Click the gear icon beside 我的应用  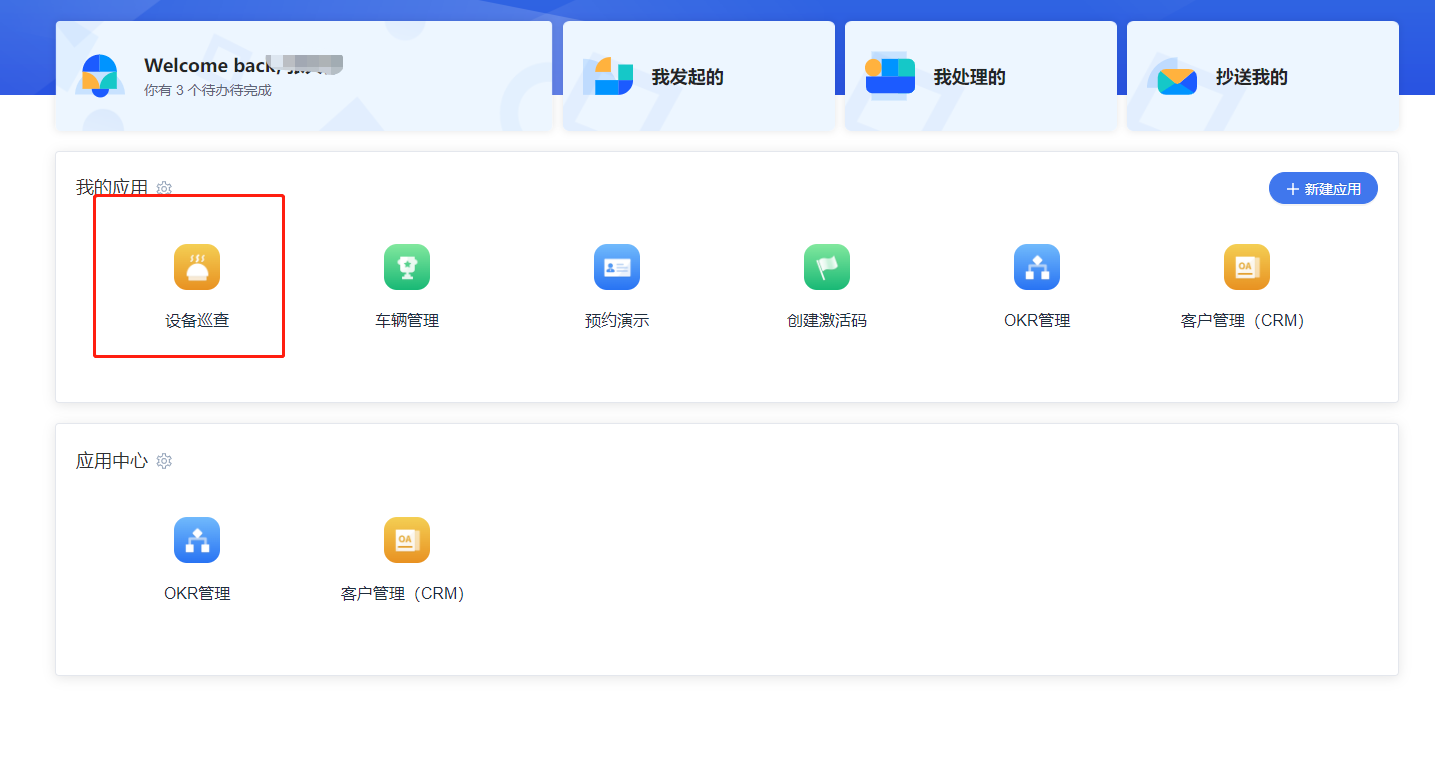pyautogui.click(x=164, y=188)
